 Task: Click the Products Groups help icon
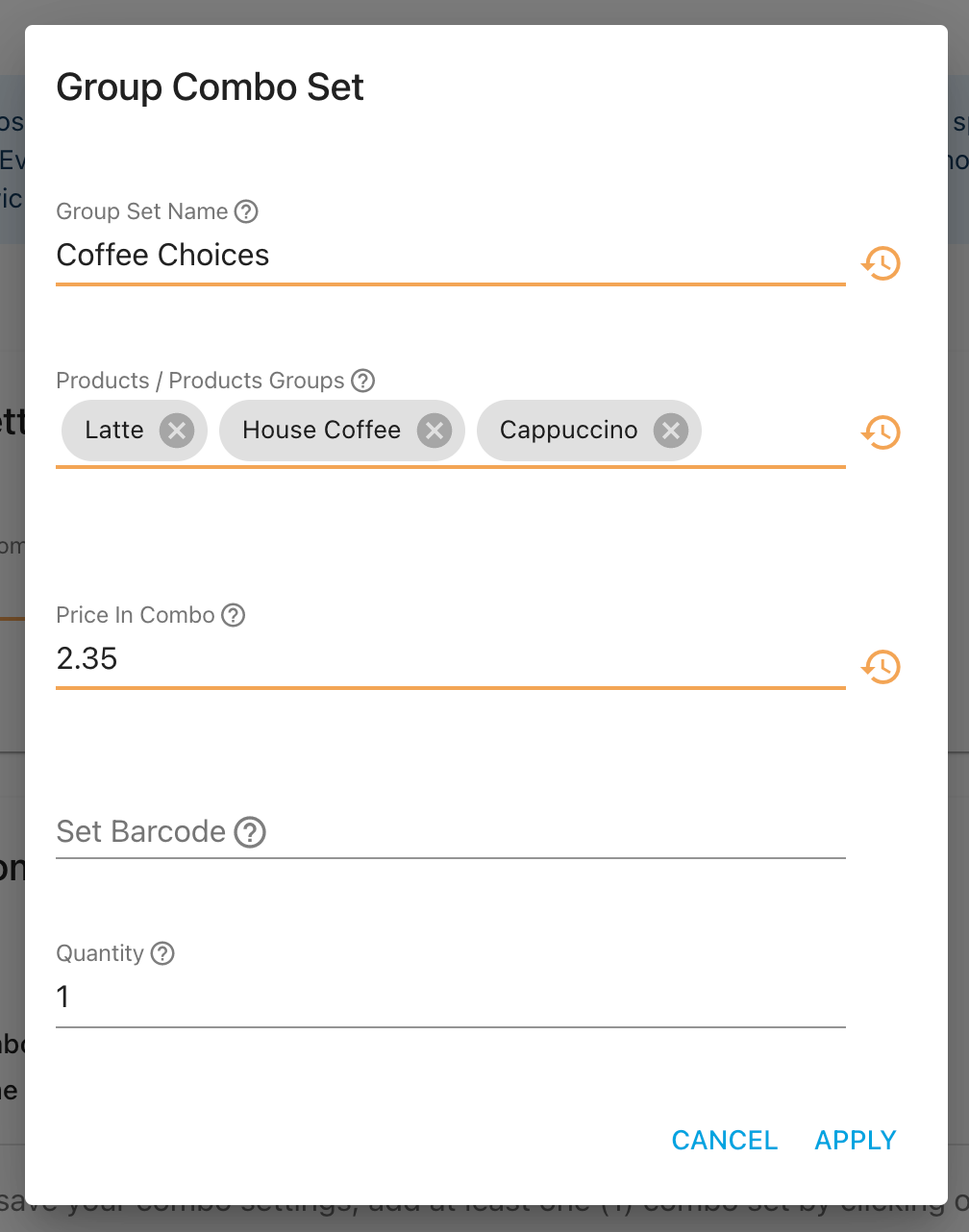362,381
